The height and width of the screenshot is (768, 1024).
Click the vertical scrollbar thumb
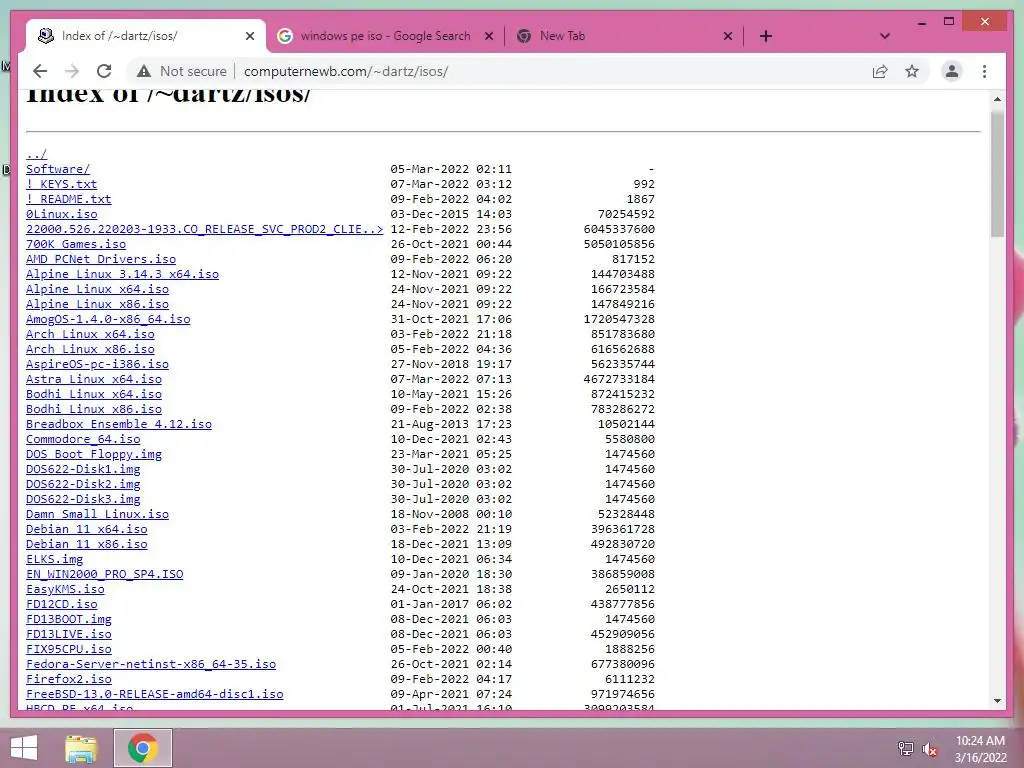coord(997,173)
